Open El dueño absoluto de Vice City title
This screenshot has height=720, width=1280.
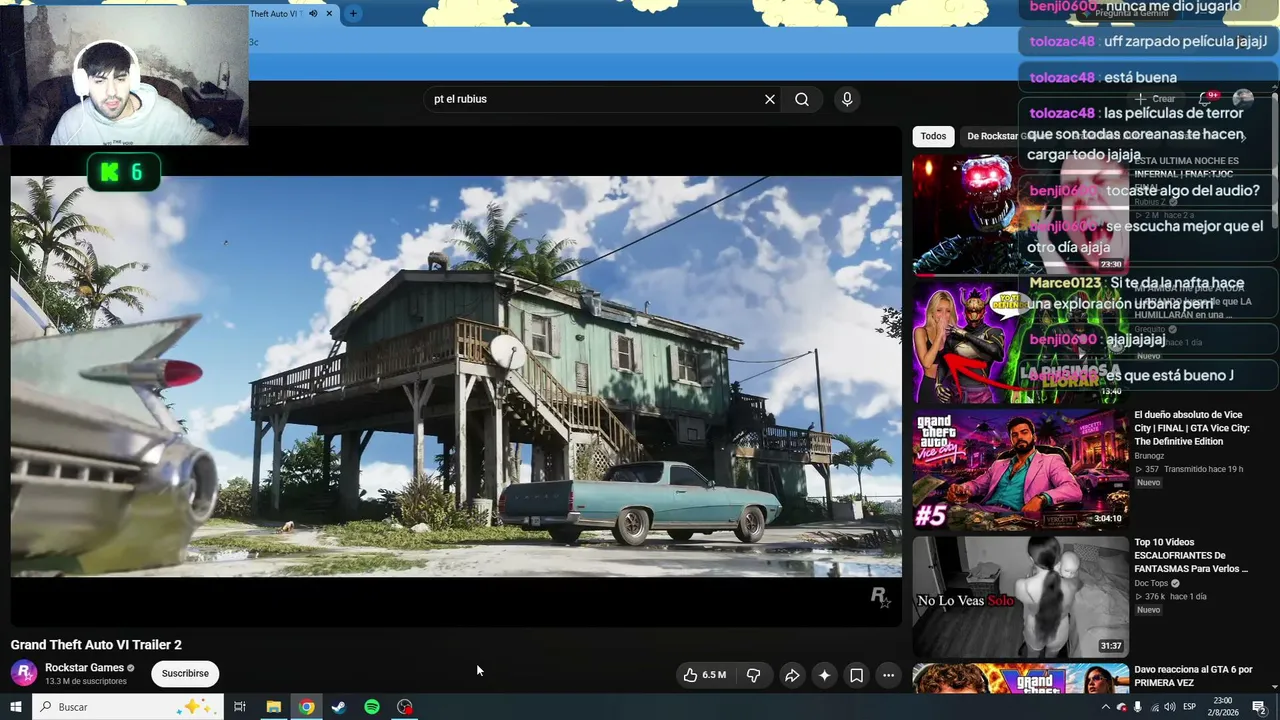click(1192, 428)
